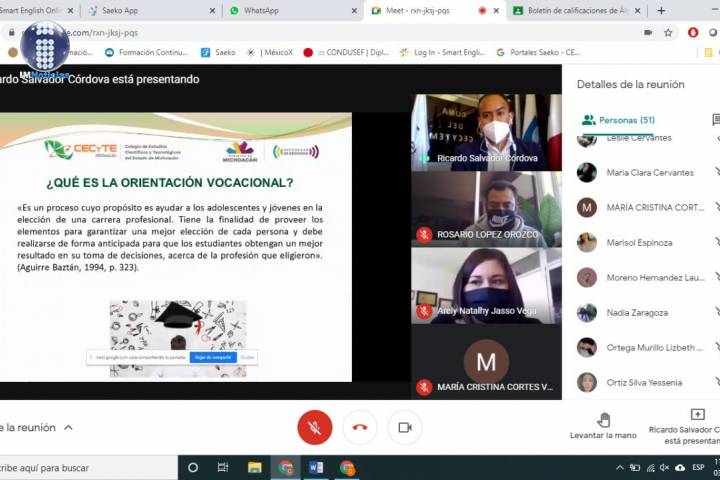The height and width of the screenshot is (480, 720).
Task: Hang up the call
Action: coord(360,427)
